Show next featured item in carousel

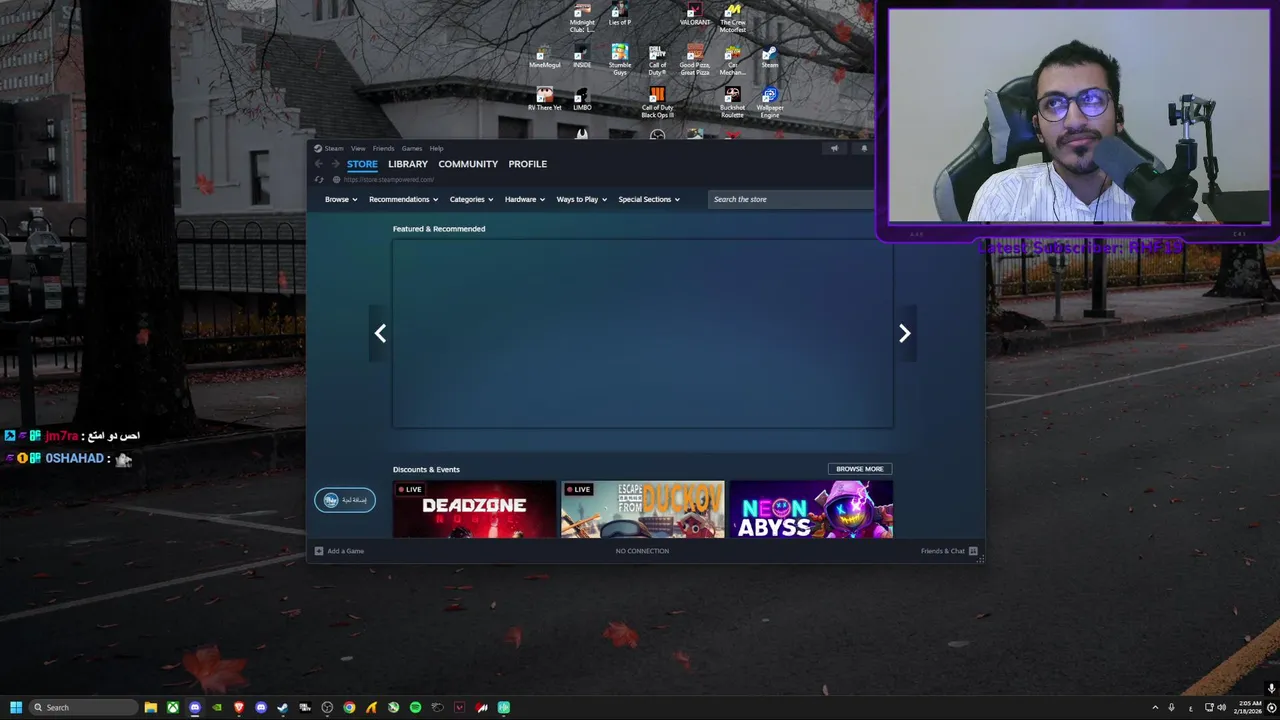pyautogui.click(x=904, y=333)
